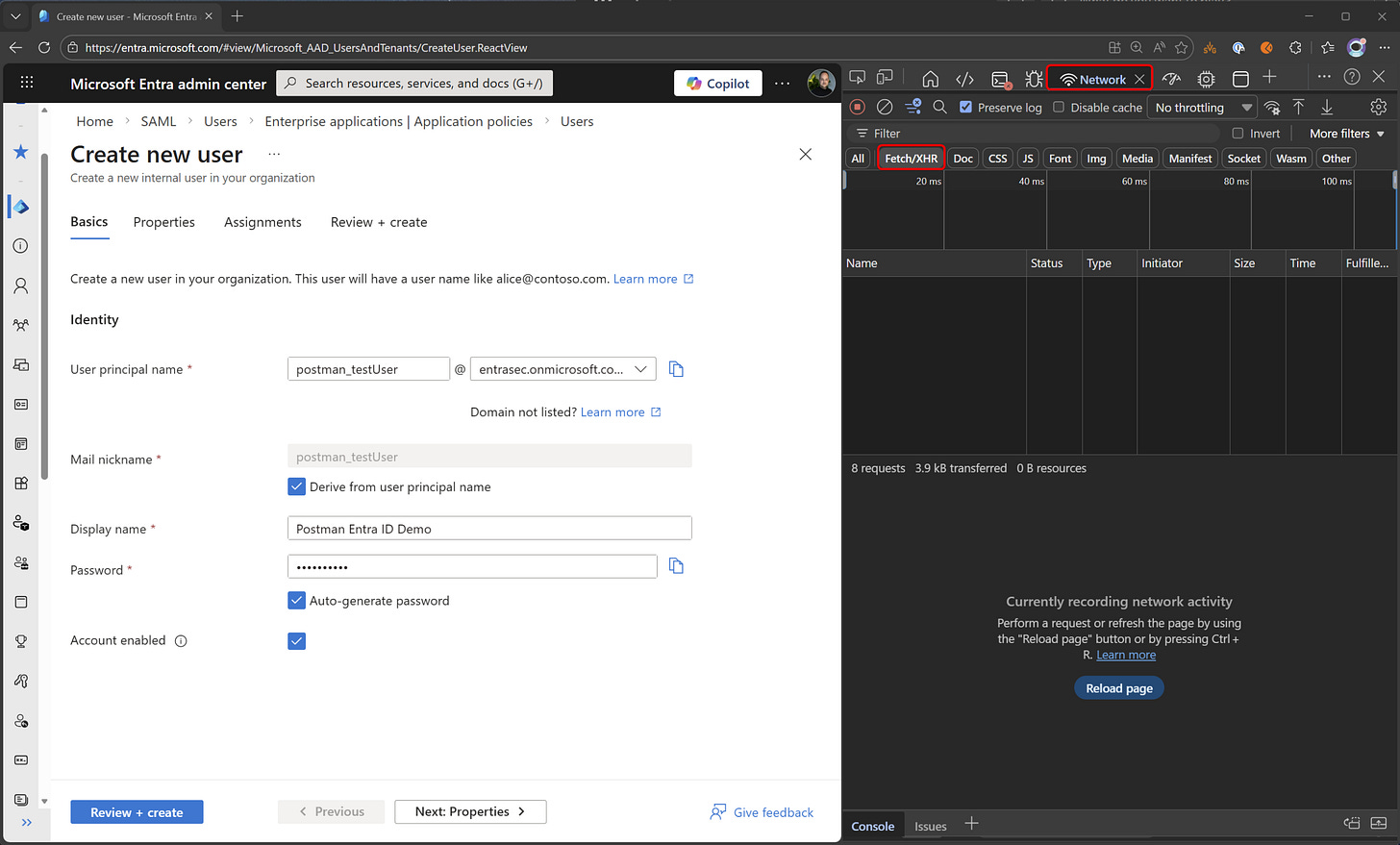Viewport: 1400px width, 845px height.
Task: Filter requests by JS type
Action: point(1028,159)
